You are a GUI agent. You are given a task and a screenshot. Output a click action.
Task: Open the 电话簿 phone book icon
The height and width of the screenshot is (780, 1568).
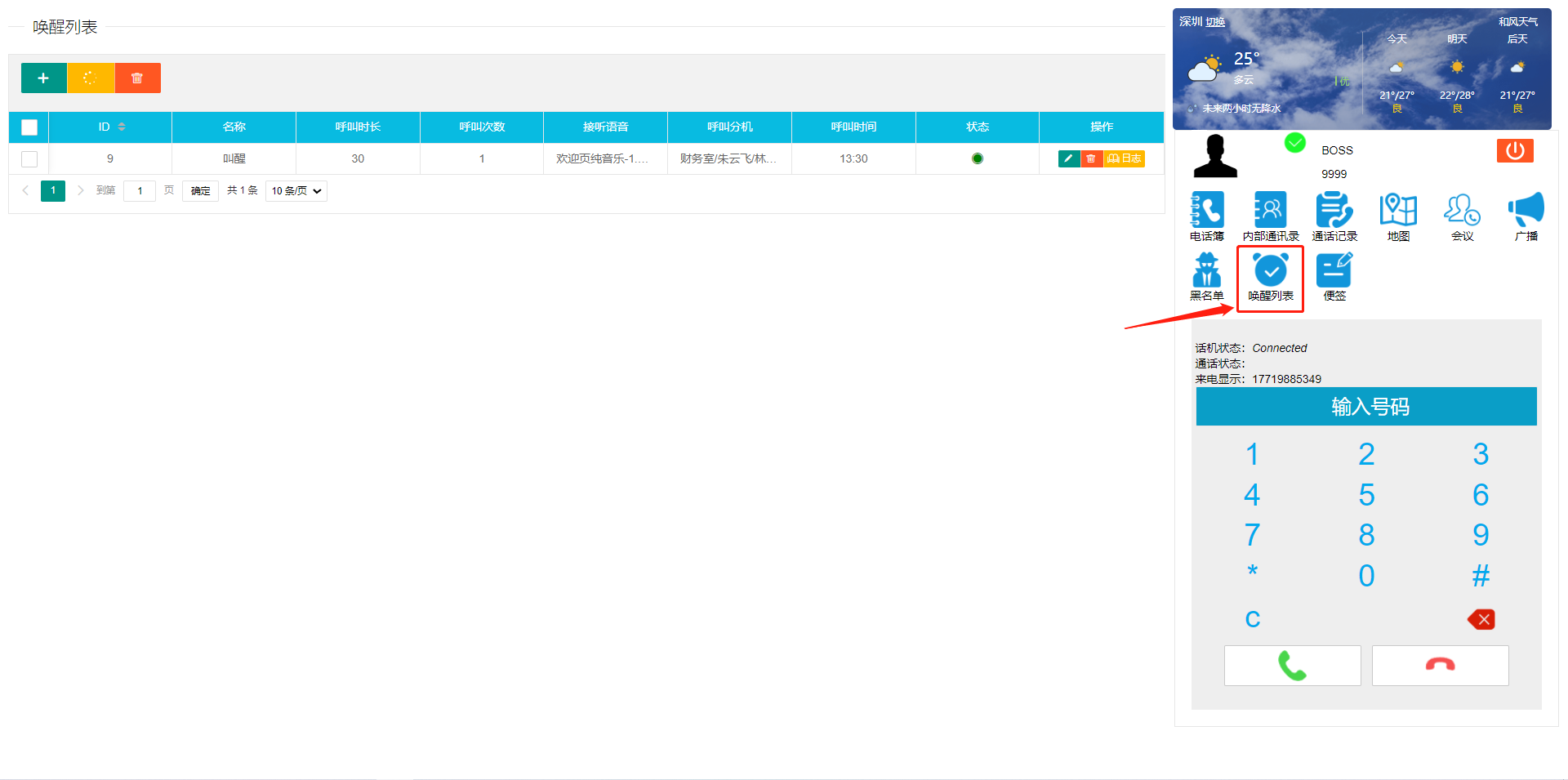click(x=1206, y=211)
